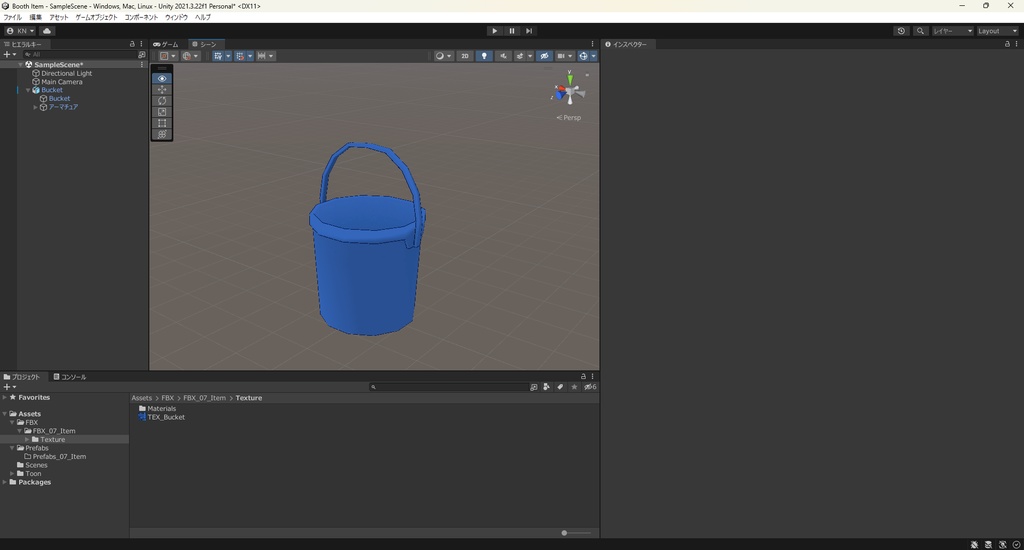Click the scene orientation gizmo
The image size is (1024, 550).
click(568, 92)
